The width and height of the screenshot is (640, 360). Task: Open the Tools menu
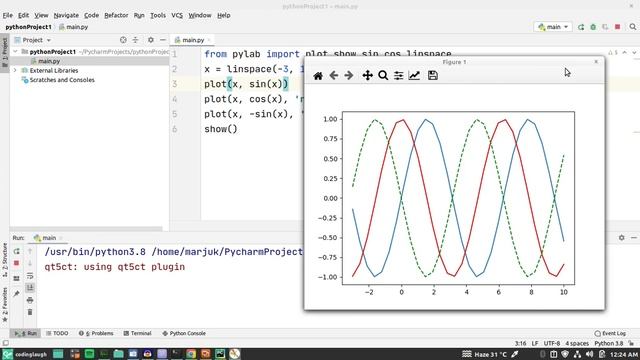158,15
